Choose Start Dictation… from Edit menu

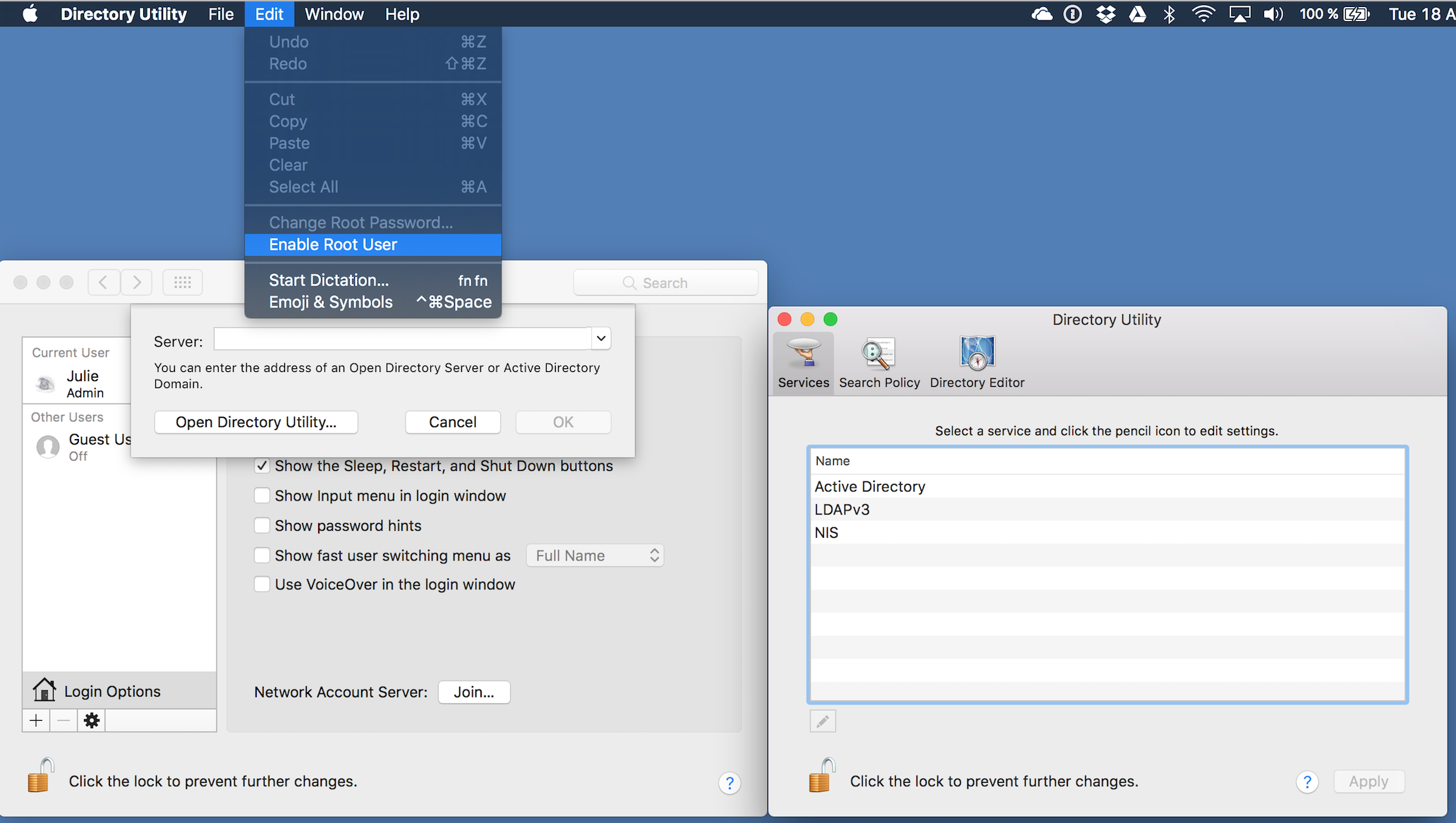(373, 280)
